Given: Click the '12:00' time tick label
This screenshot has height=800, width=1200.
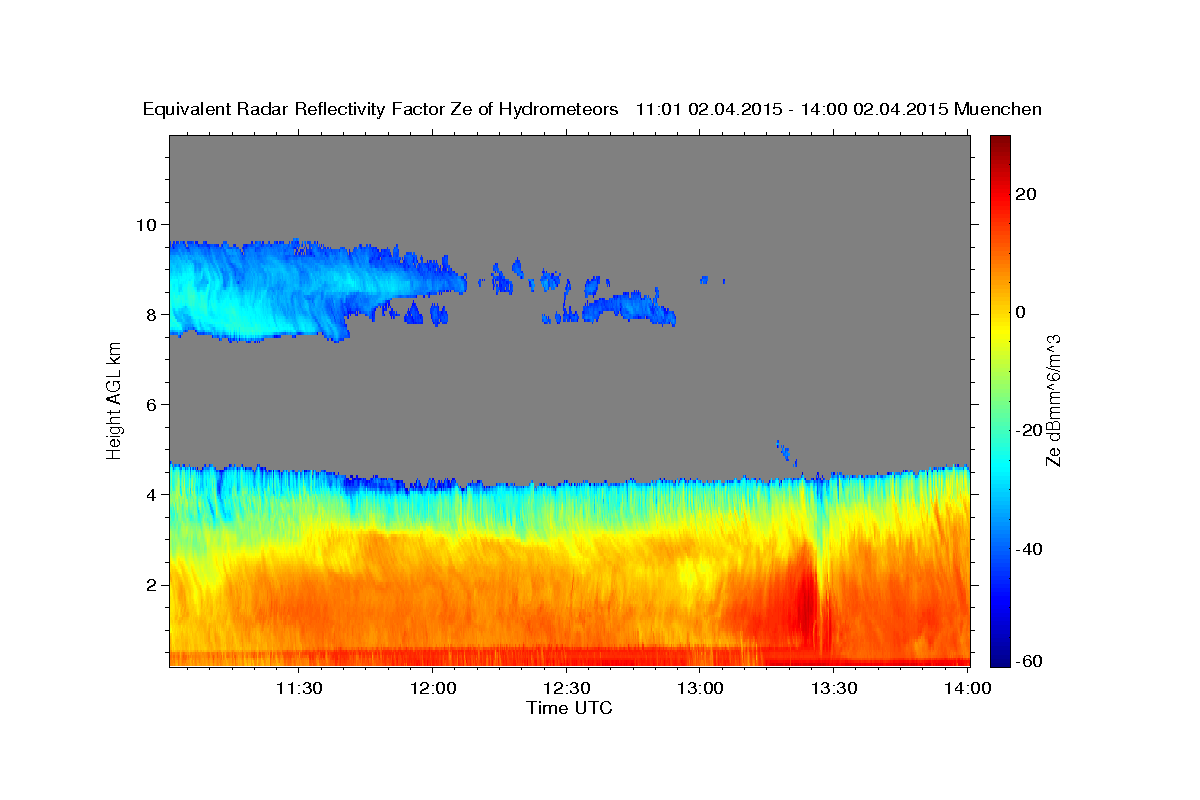Looking at the screenshot, I should (x=432, y=688).
